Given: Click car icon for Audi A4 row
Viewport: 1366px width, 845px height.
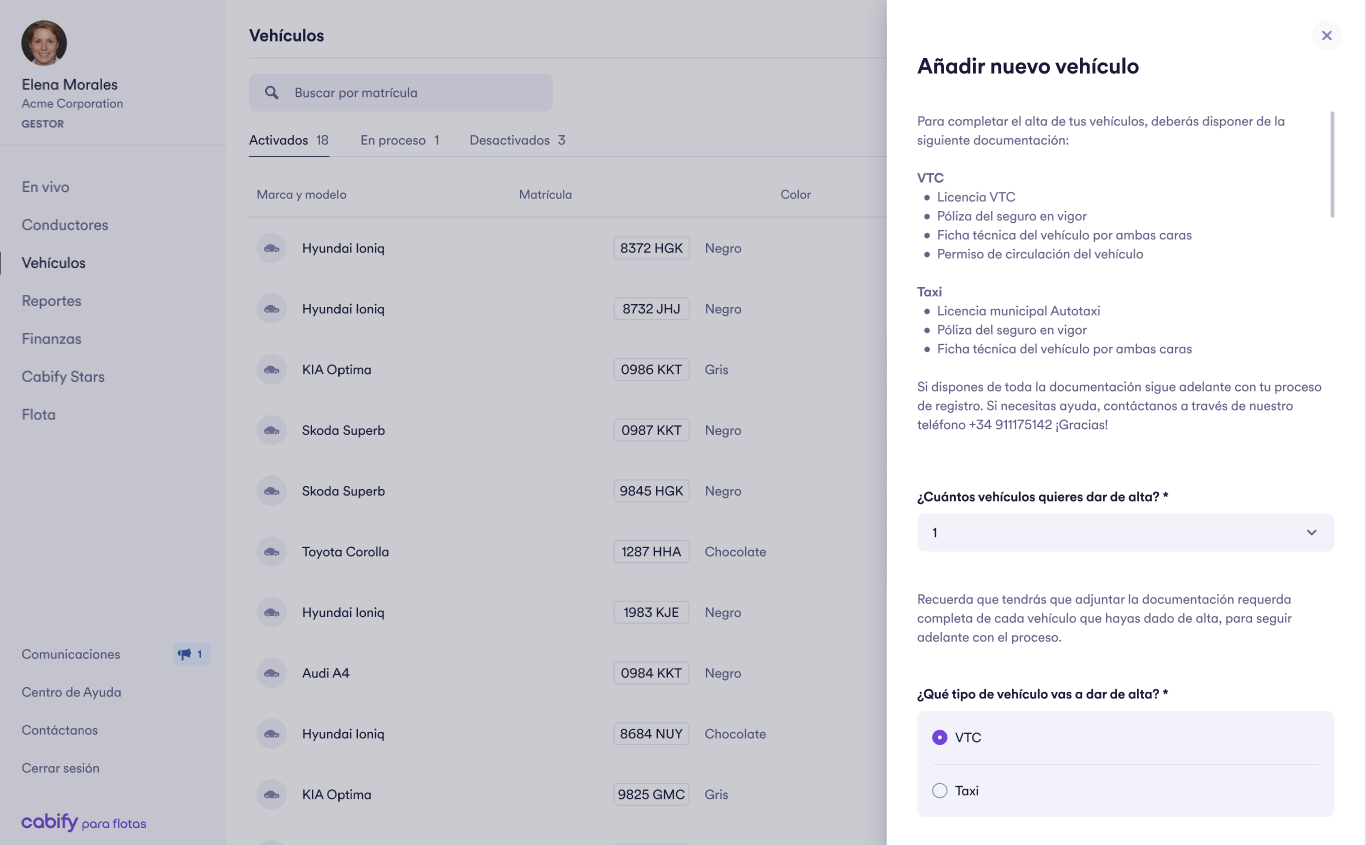Looking at the screenshot, I should tap(271, 673).
